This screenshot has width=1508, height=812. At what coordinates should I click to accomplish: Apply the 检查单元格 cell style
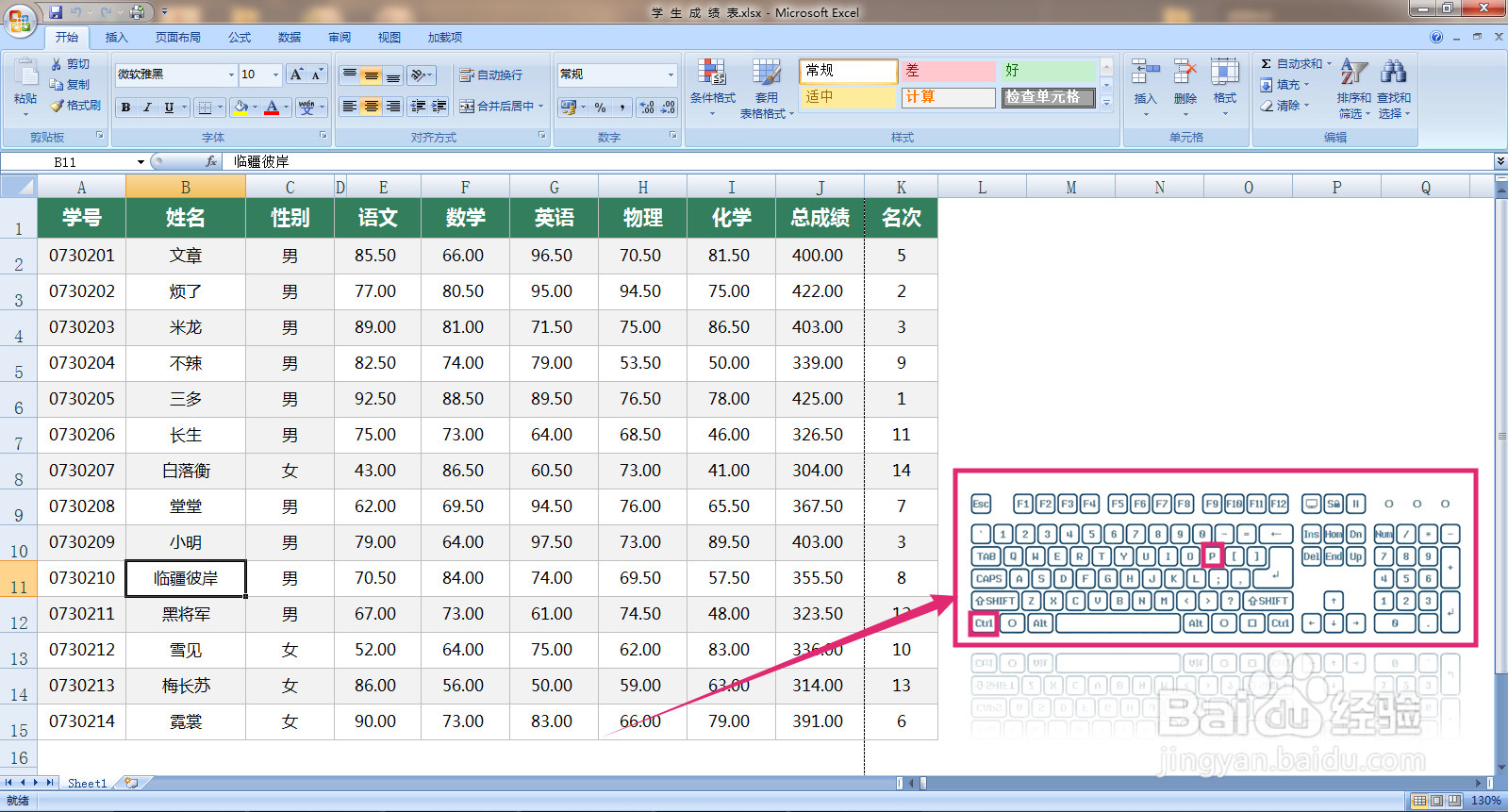coord(1048,97)
